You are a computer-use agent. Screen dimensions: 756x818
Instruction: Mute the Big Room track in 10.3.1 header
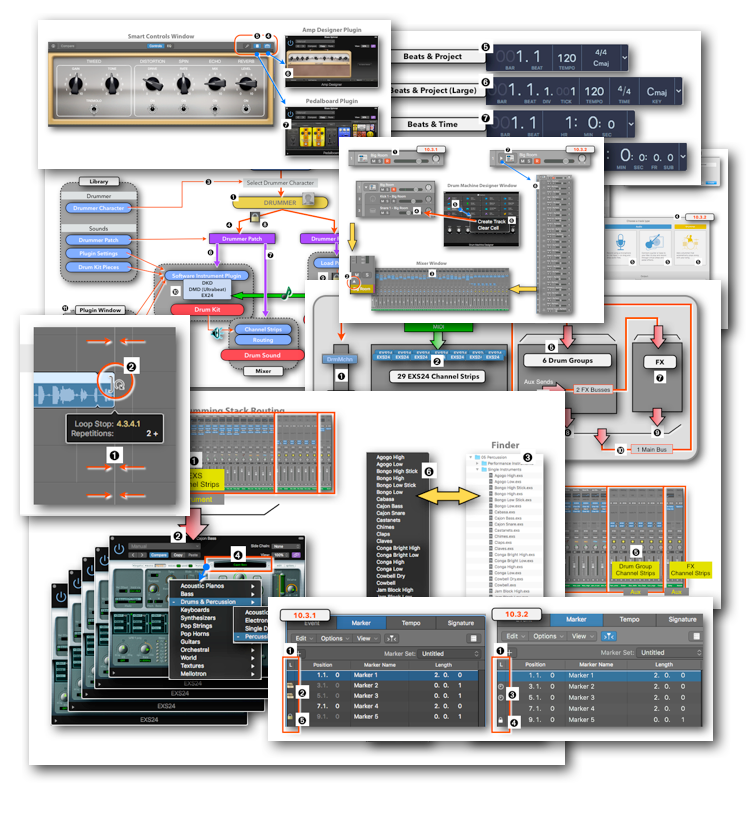click(374, 161)
